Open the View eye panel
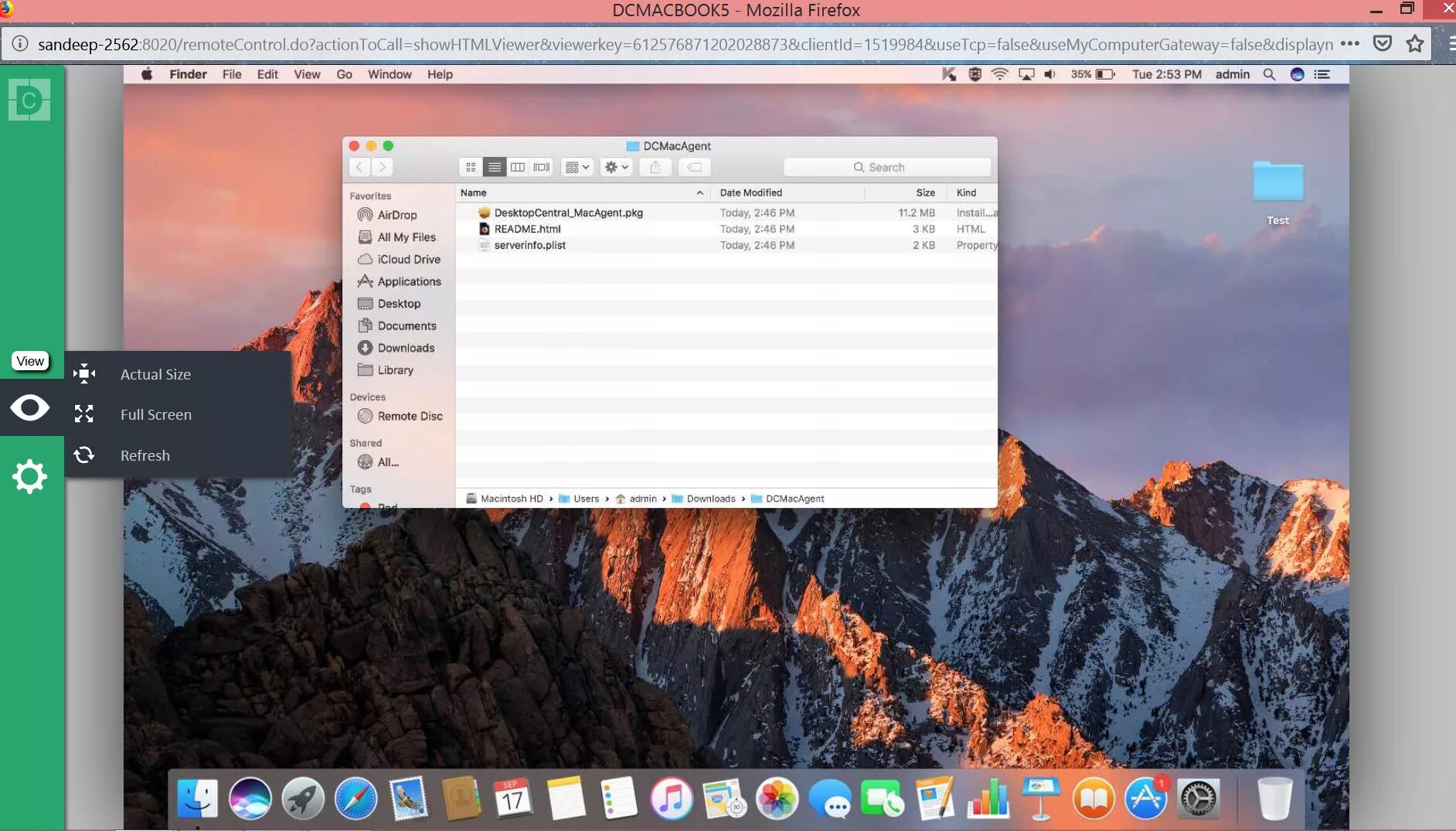 pos(30,407)
